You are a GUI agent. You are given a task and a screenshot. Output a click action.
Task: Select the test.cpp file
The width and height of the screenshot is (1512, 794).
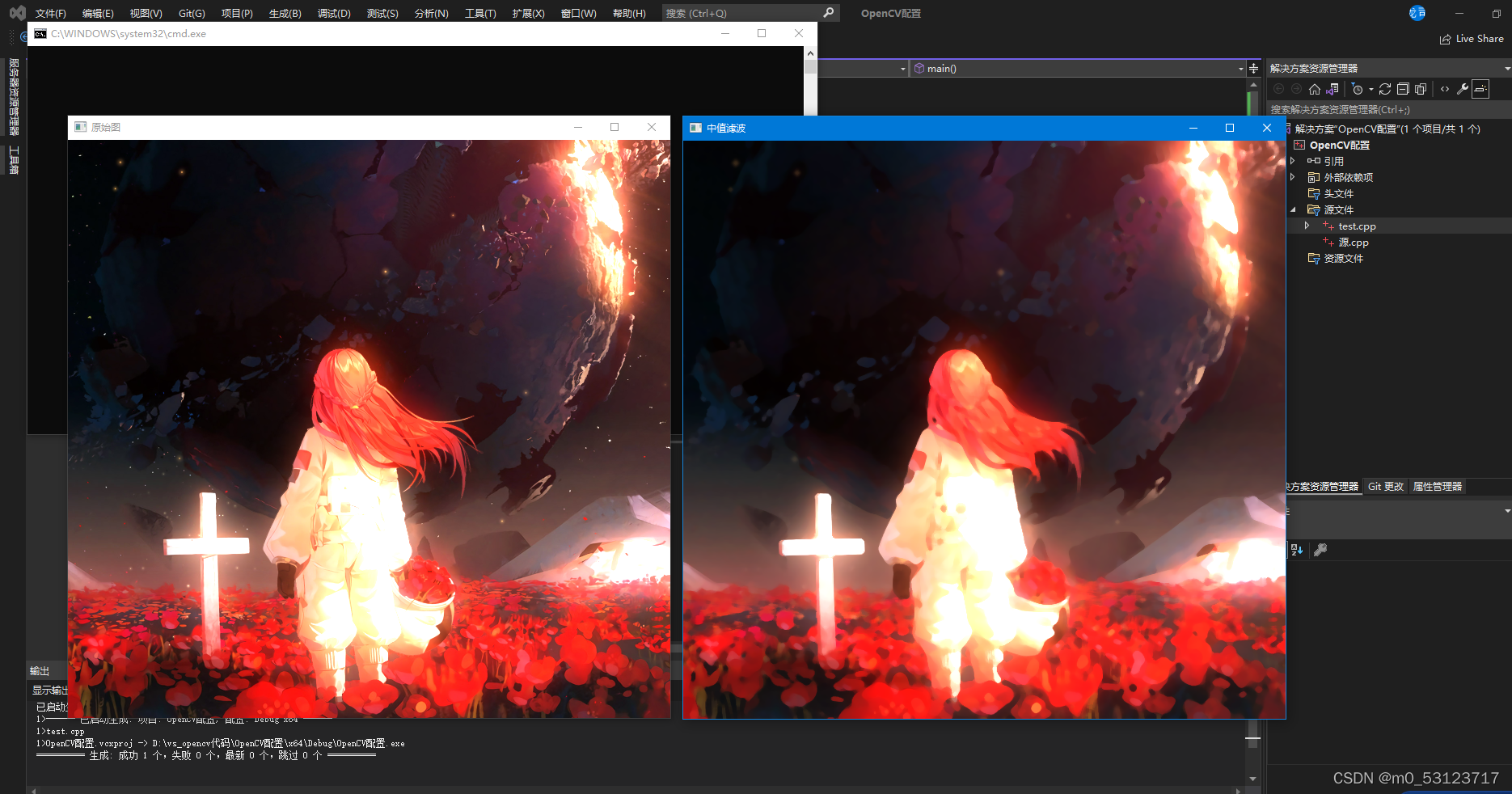click(1357, 226)
